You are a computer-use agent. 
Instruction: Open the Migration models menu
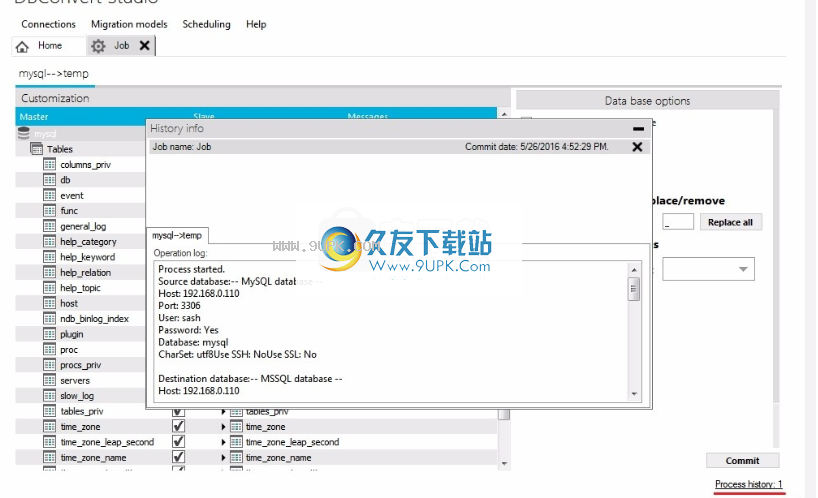[x=129, y=24]
